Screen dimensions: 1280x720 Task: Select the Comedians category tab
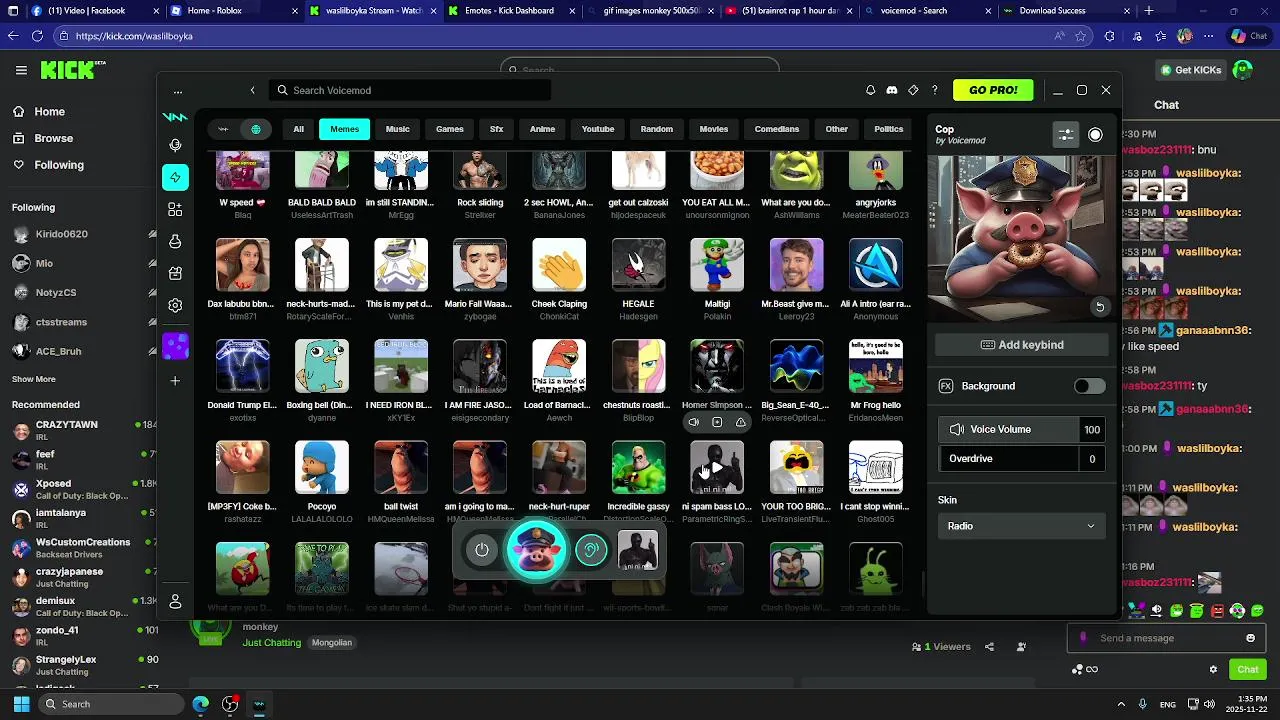pyautogui.click(x=777, y=129)
